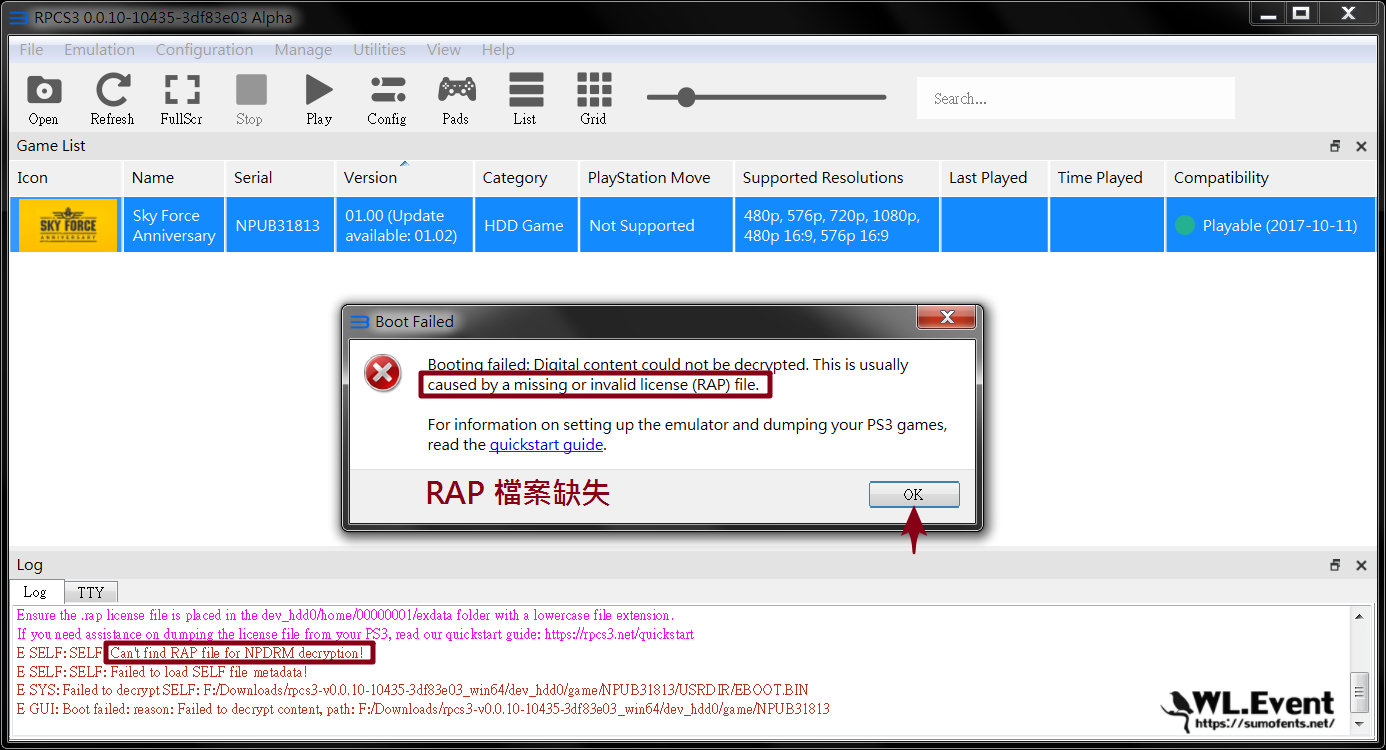Float the Log panel

tap(1335, 565)
